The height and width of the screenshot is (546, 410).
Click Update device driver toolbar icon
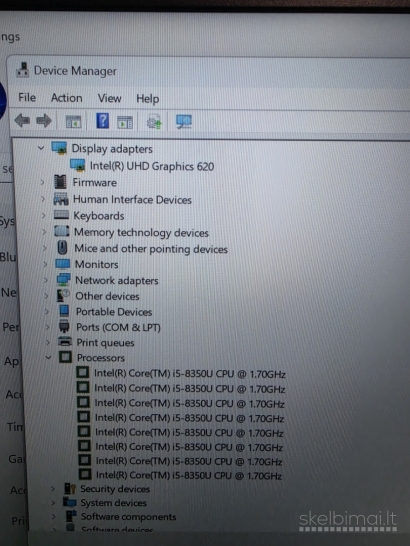click(154, 122)
